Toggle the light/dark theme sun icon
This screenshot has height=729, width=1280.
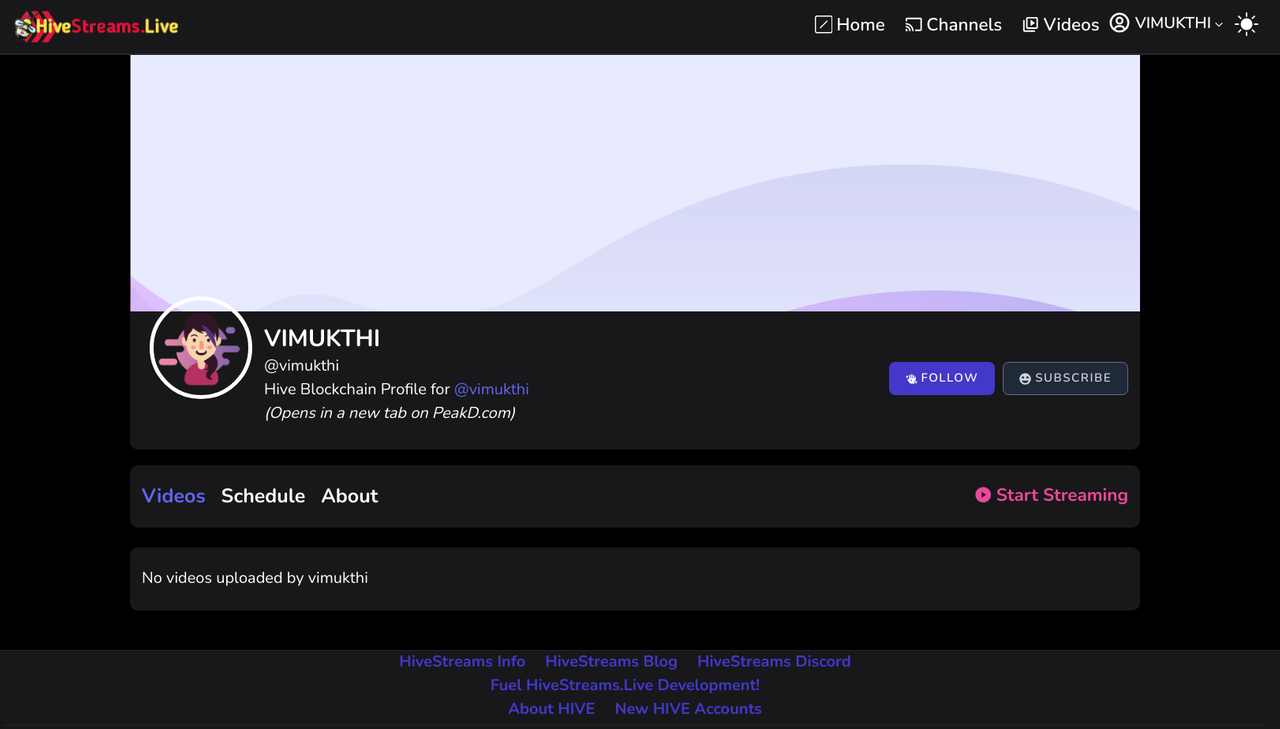pyautogui.click(x=1247, y=24)
